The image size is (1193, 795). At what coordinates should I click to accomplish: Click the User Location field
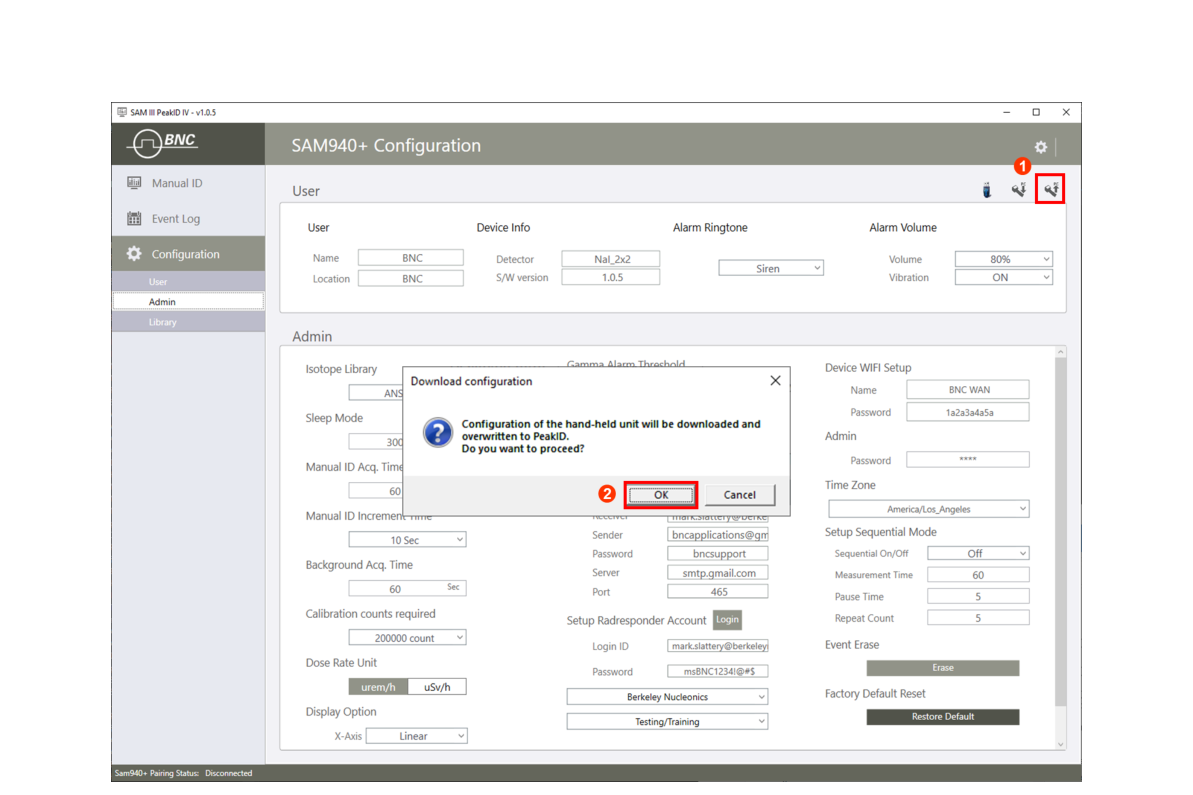[411, 278]
